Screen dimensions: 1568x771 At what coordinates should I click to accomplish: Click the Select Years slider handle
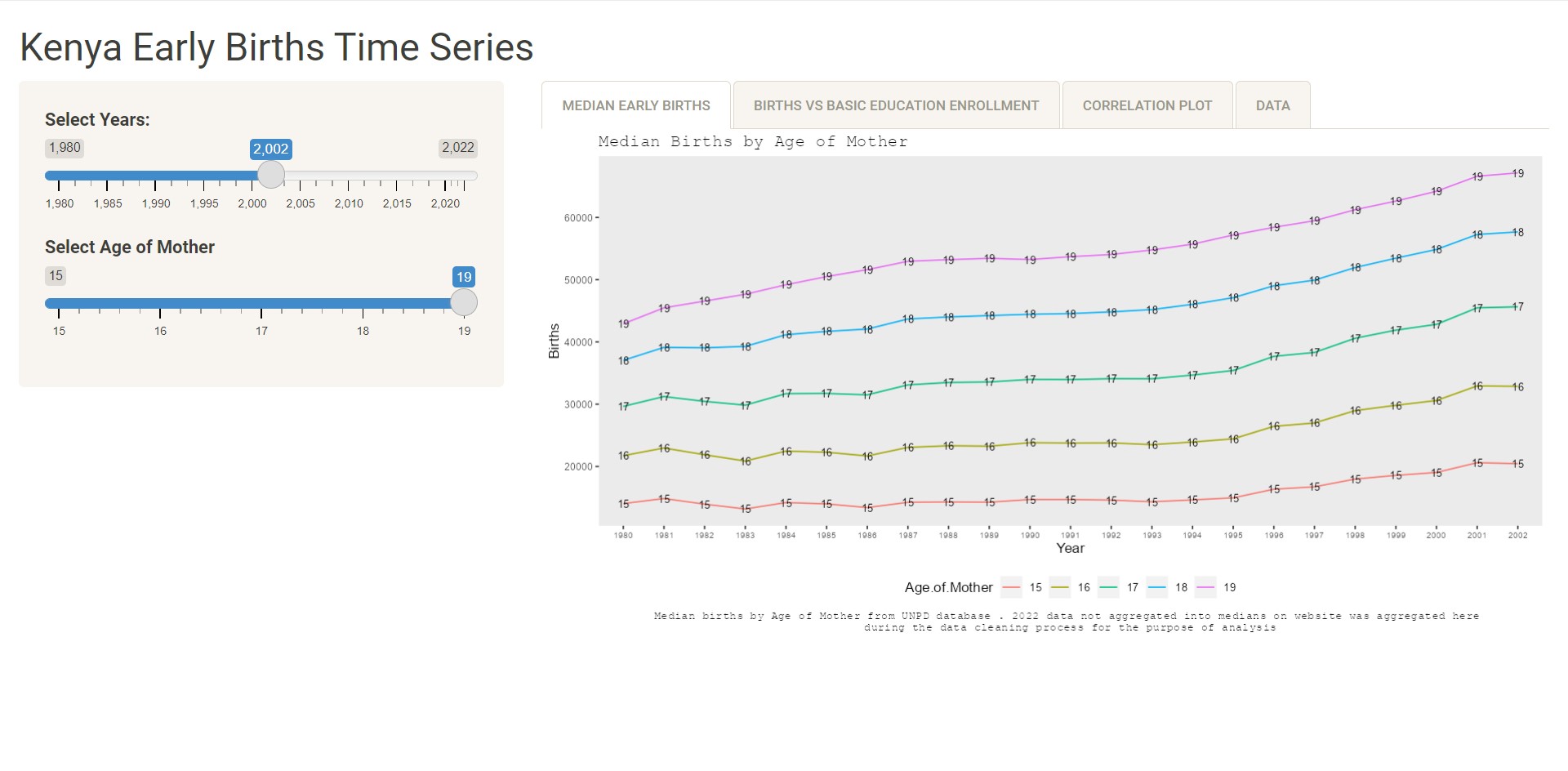[x=271, y=175]
